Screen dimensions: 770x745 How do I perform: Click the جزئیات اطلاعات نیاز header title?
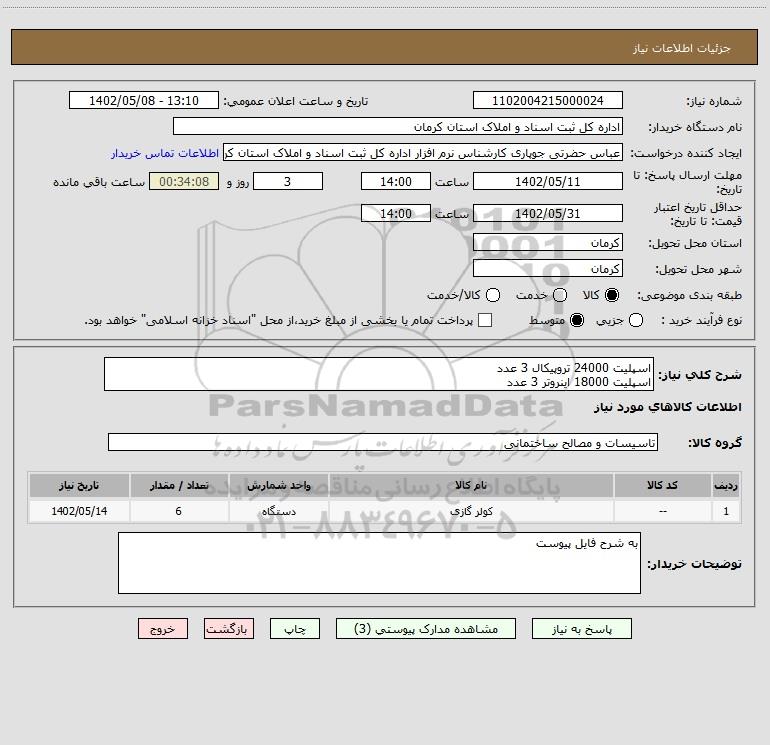tap(681, 48)
